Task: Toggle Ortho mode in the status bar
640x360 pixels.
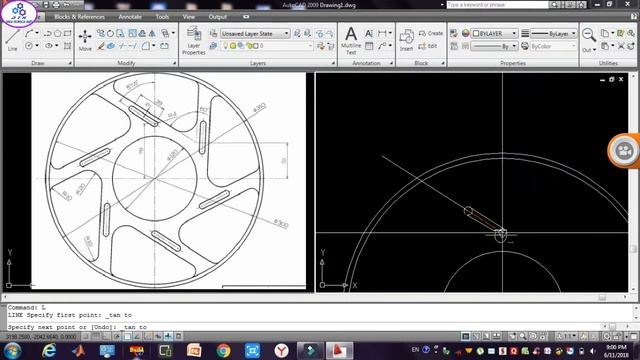Action: 107,337
